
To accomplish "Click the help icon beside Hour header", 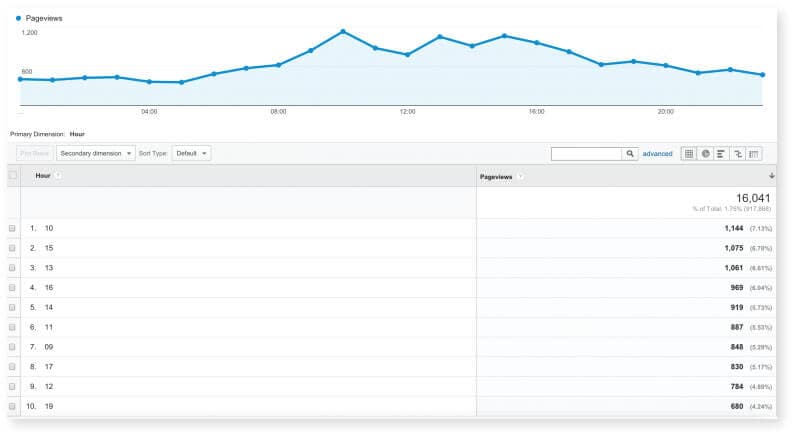I will coord(58,176).
